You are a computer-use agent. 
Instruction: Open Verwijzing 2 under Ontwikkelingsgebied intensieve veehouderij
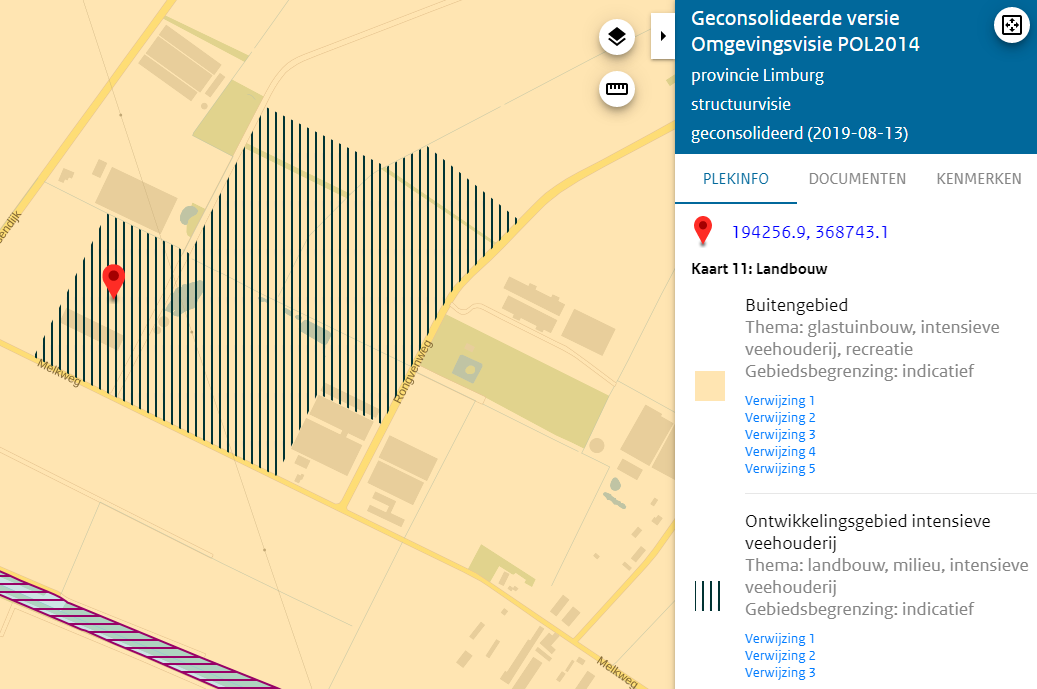pos(780,655)
